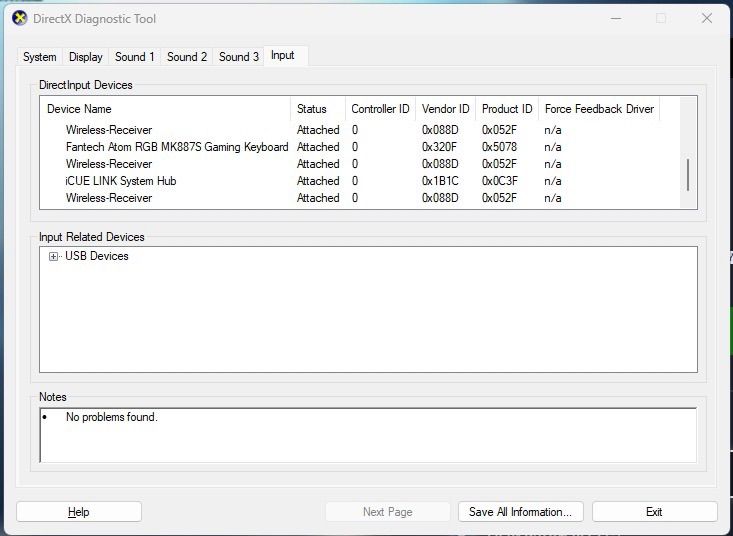Open the Display tab
Image resolution: width=733 pixels, height=536 pixels.
coord(86,57)
